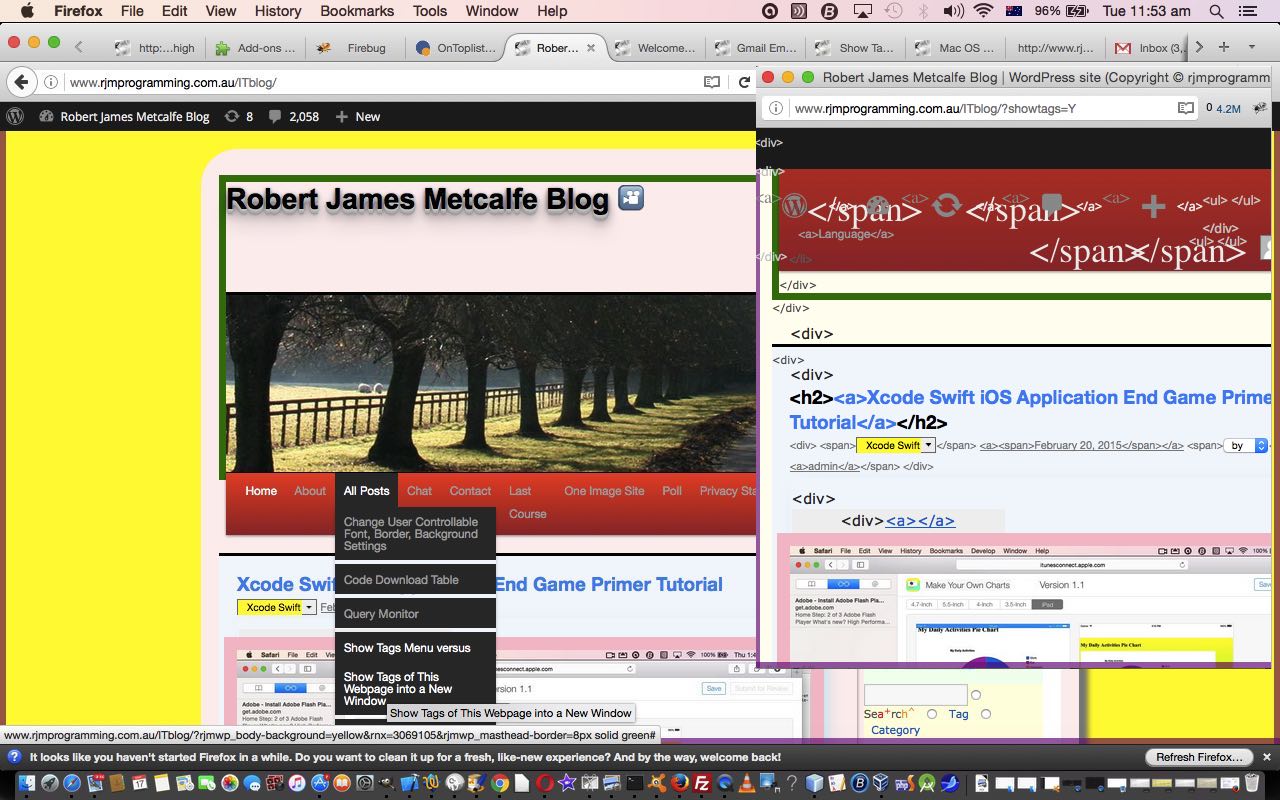The width and height of the screenshot is (1280, 800).
Task: Open FileZilla from the Dock
Action: tap(702, 783)
